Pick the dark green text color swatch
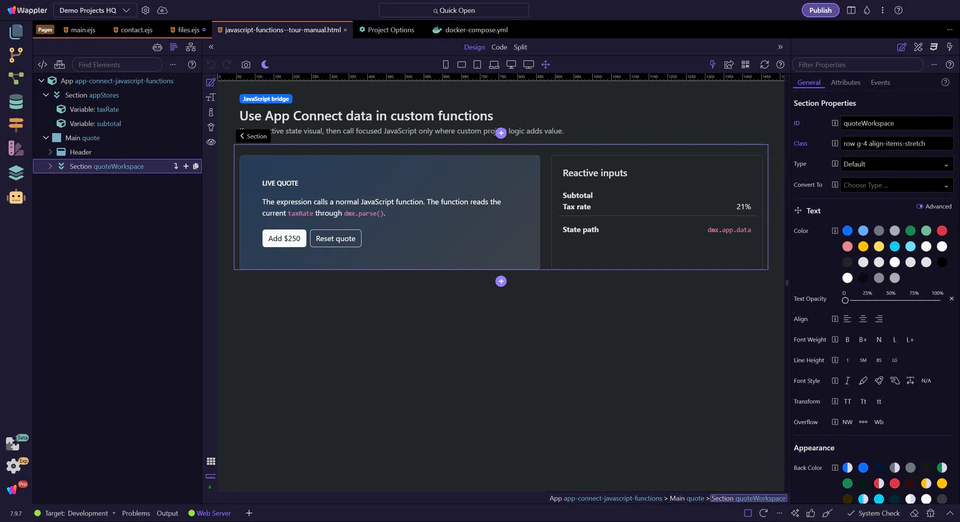The image size is (960, 522). pyautogui.click(x=910, y=231)
